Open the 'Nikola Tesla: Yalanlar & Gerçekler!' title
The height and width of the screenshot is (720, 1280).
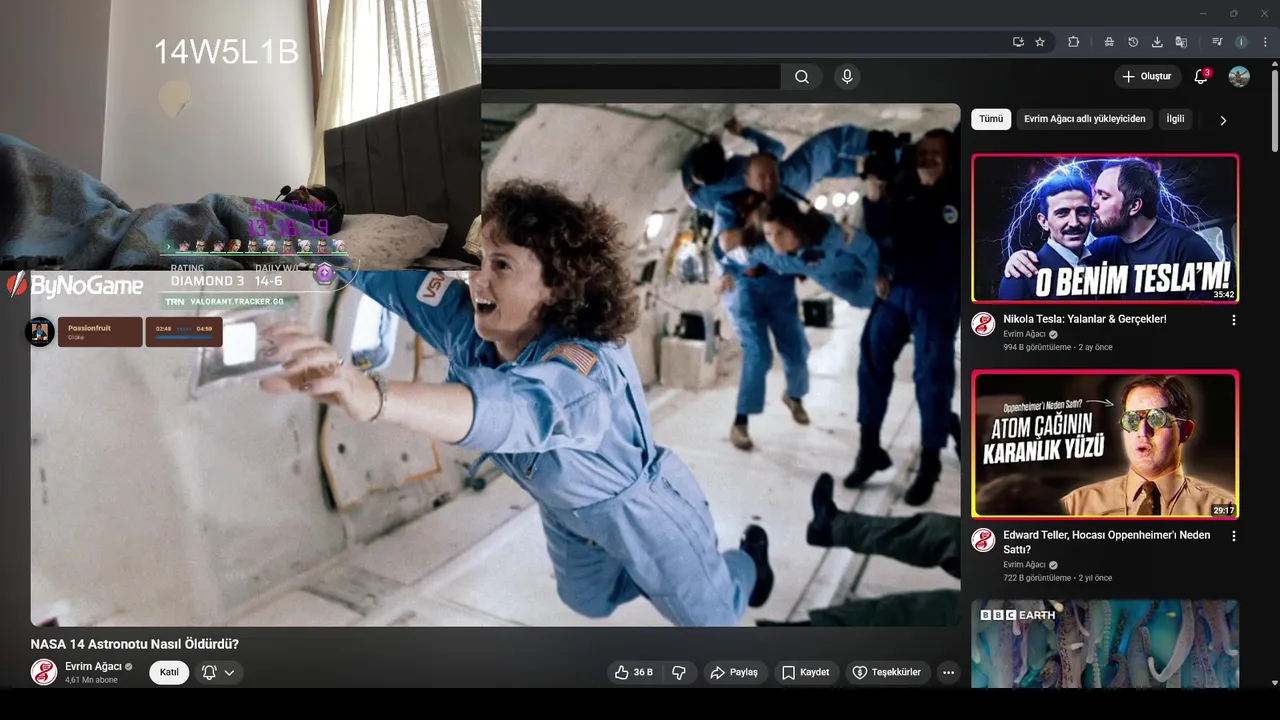click(x=1085, y=319)
